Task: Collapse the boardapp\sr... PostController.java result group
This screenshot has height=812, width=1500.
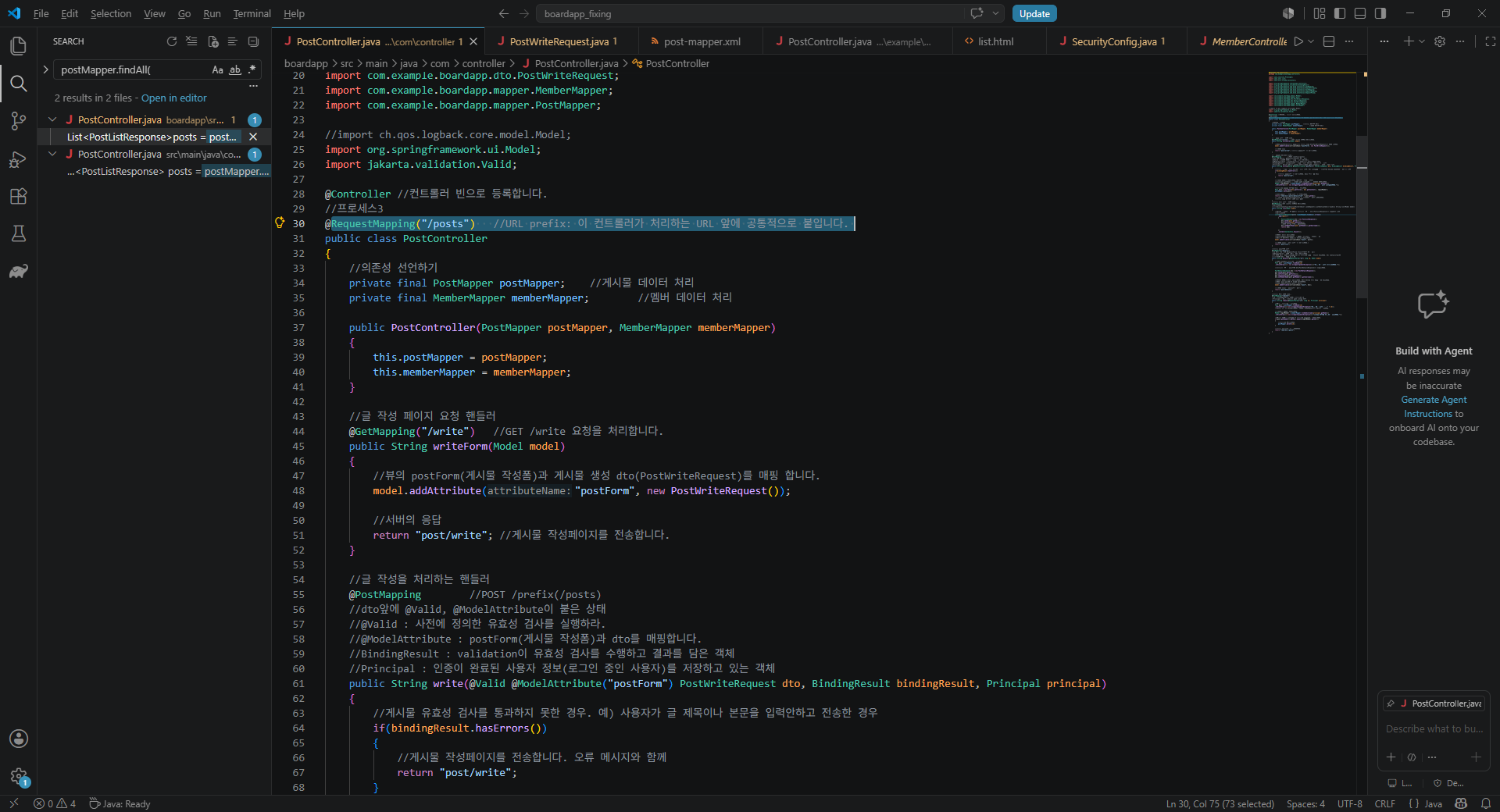Action: [52, 119]
